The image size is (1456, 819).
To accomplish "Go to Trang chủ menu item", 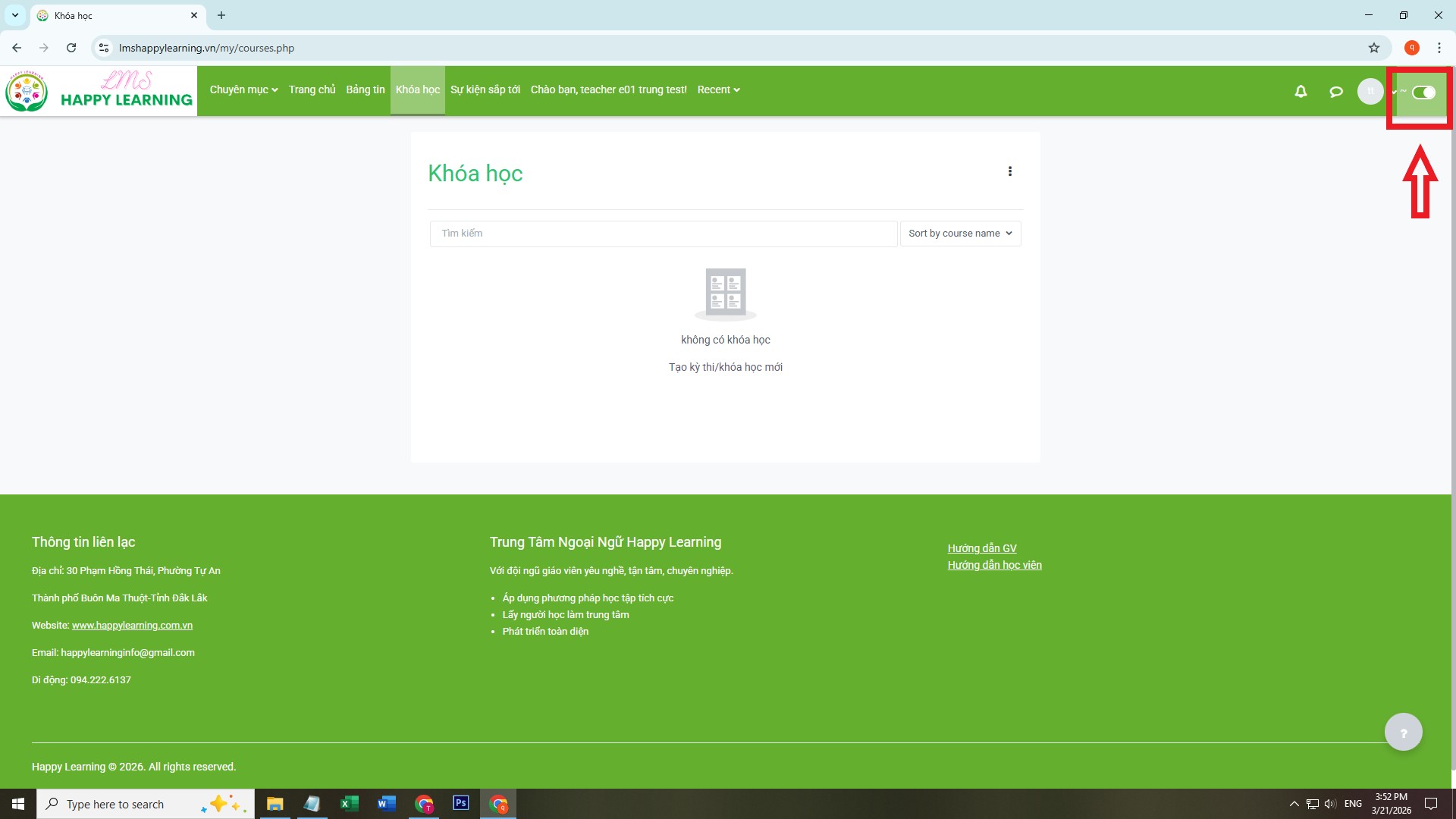I will pyautogui.click(x=312, y=89).
